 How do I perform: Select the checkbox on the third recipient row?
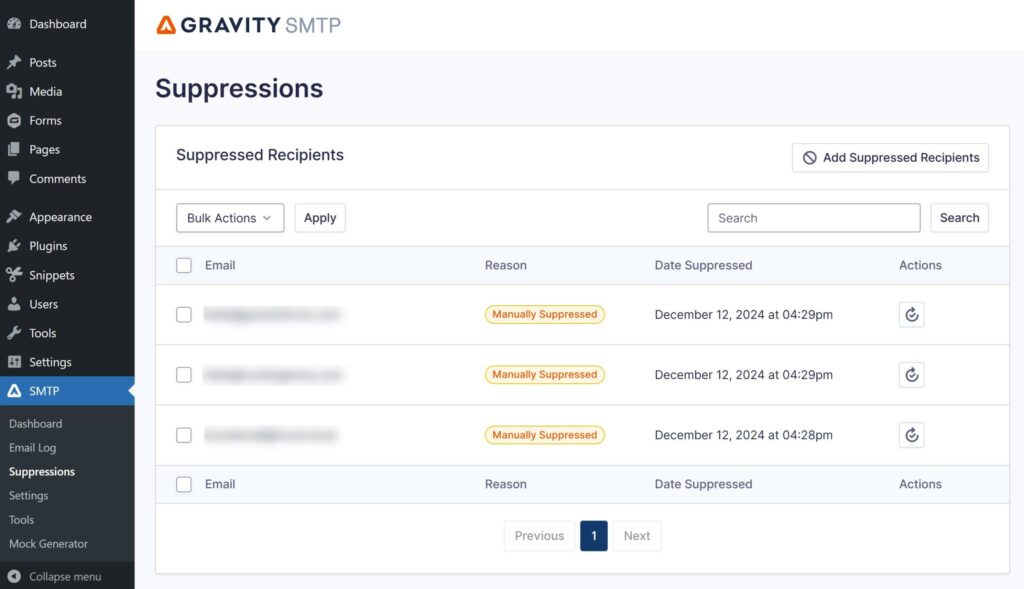pyautogui.click(x=184, y=435)
